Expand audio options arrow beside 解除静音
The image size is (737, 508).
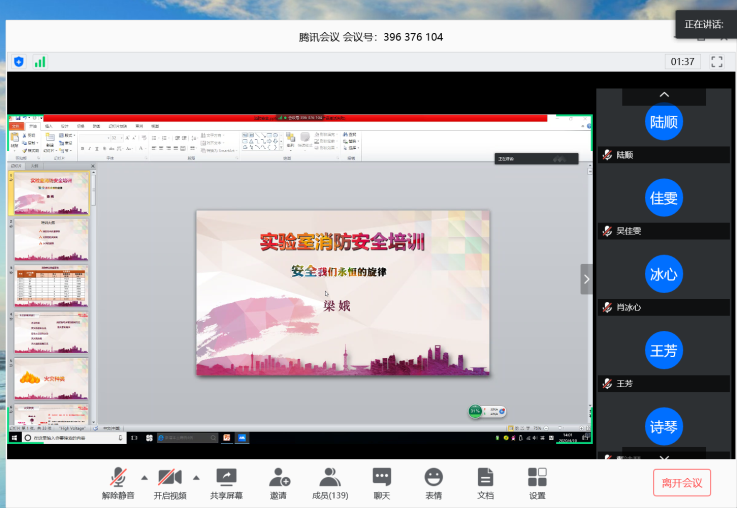click(144, 477)
